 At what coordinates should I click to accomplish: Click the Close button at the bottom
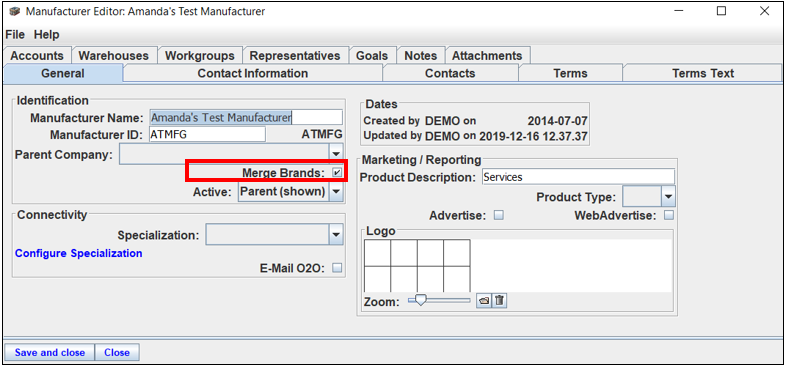pyautogui.click(x=117, y=352)
